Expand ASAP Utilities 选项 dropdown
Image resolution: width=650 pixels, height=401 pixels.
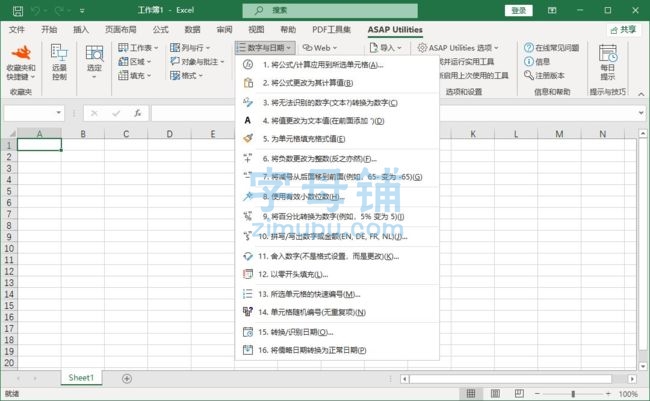pos(458,48)
